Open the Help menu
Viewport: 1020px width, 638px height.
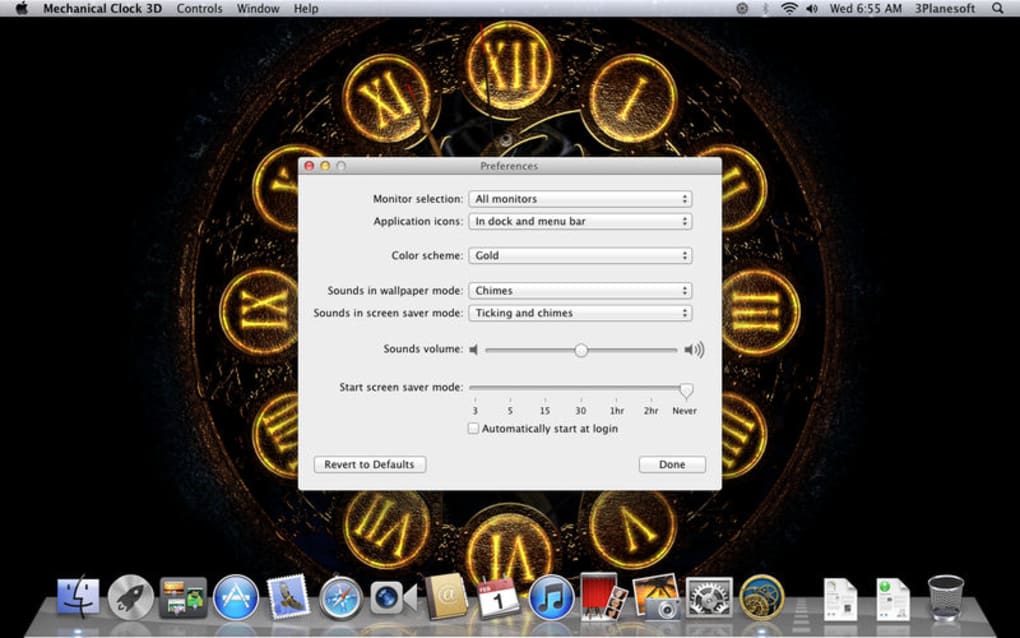(305, 8)
